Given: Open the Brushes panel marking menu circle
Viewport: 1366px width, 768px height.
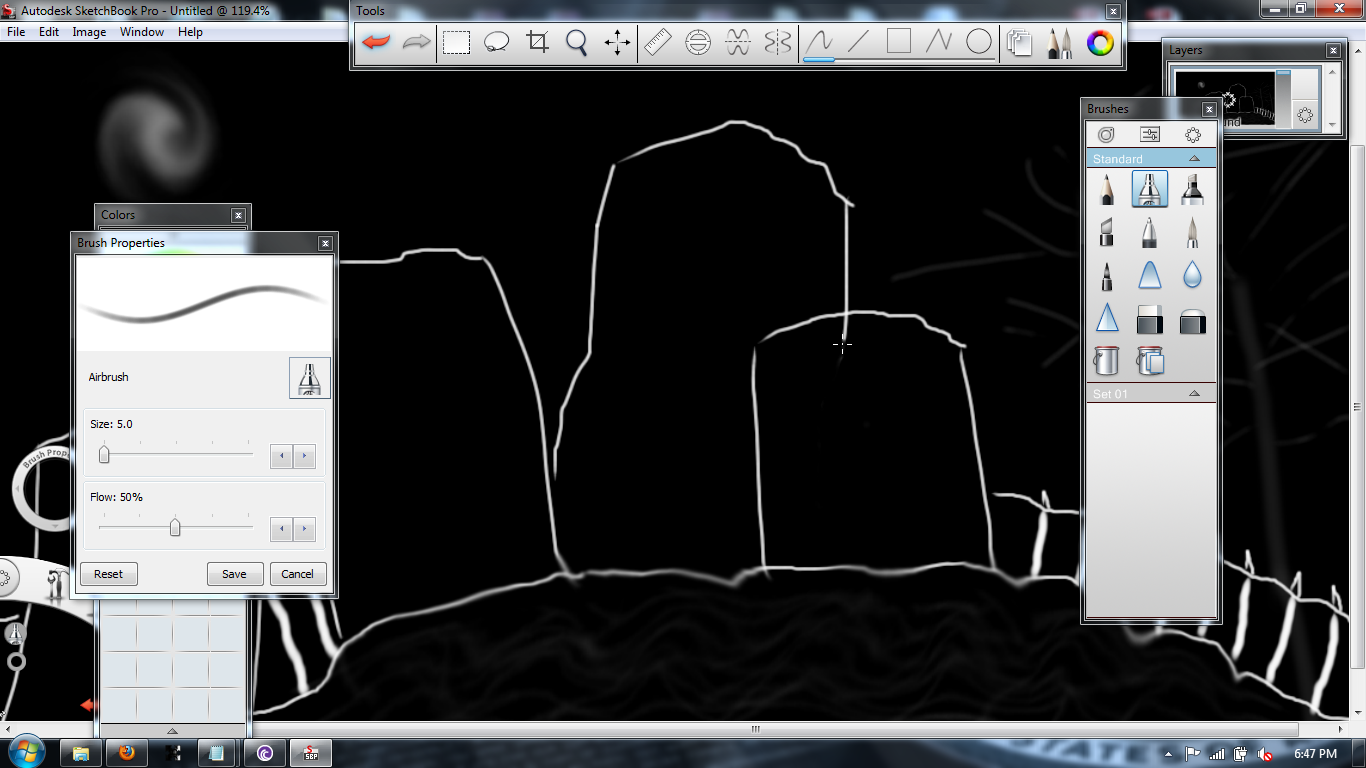Looking at the screenshot, I should [x=1193, y=134].
